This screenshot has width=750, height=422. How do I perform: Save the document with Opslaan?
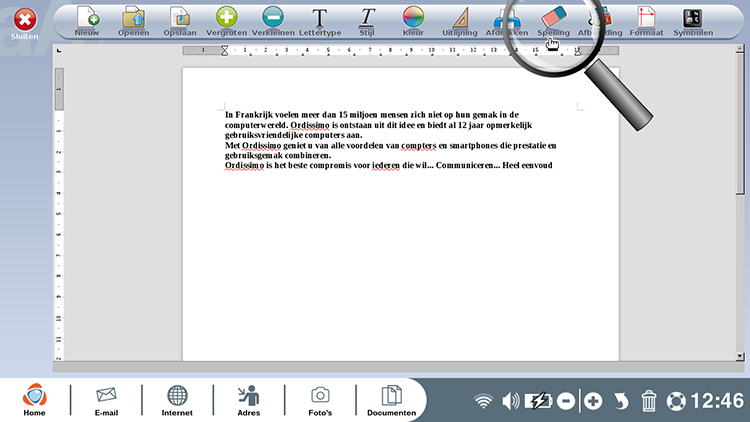180,21
